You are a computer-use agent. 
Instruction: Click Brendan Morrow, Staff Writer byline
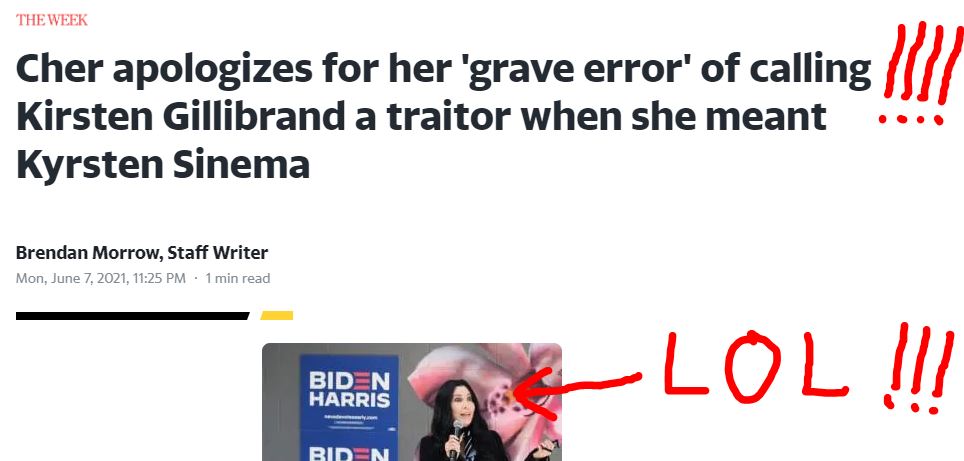tap(142, 253)
